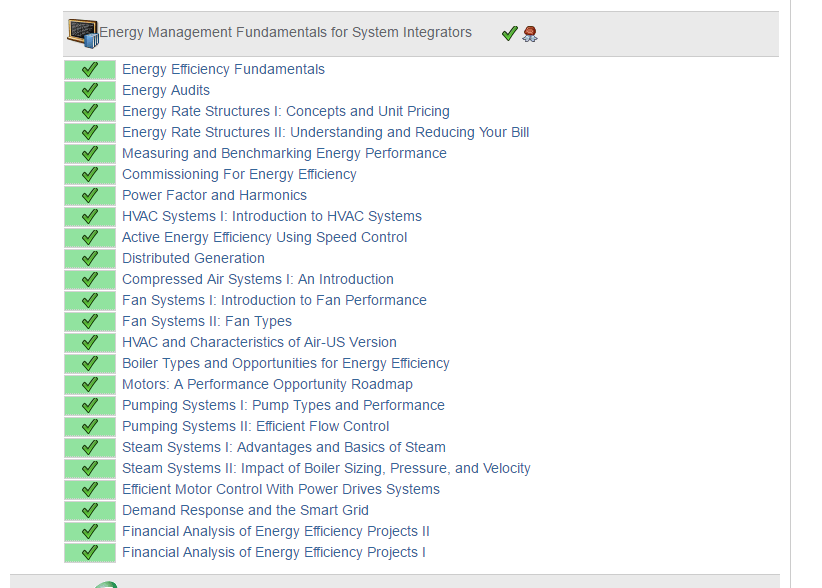822x588 pixels.
Task: Click checkmark beside Energy Audits
Action: click(90, 91)
